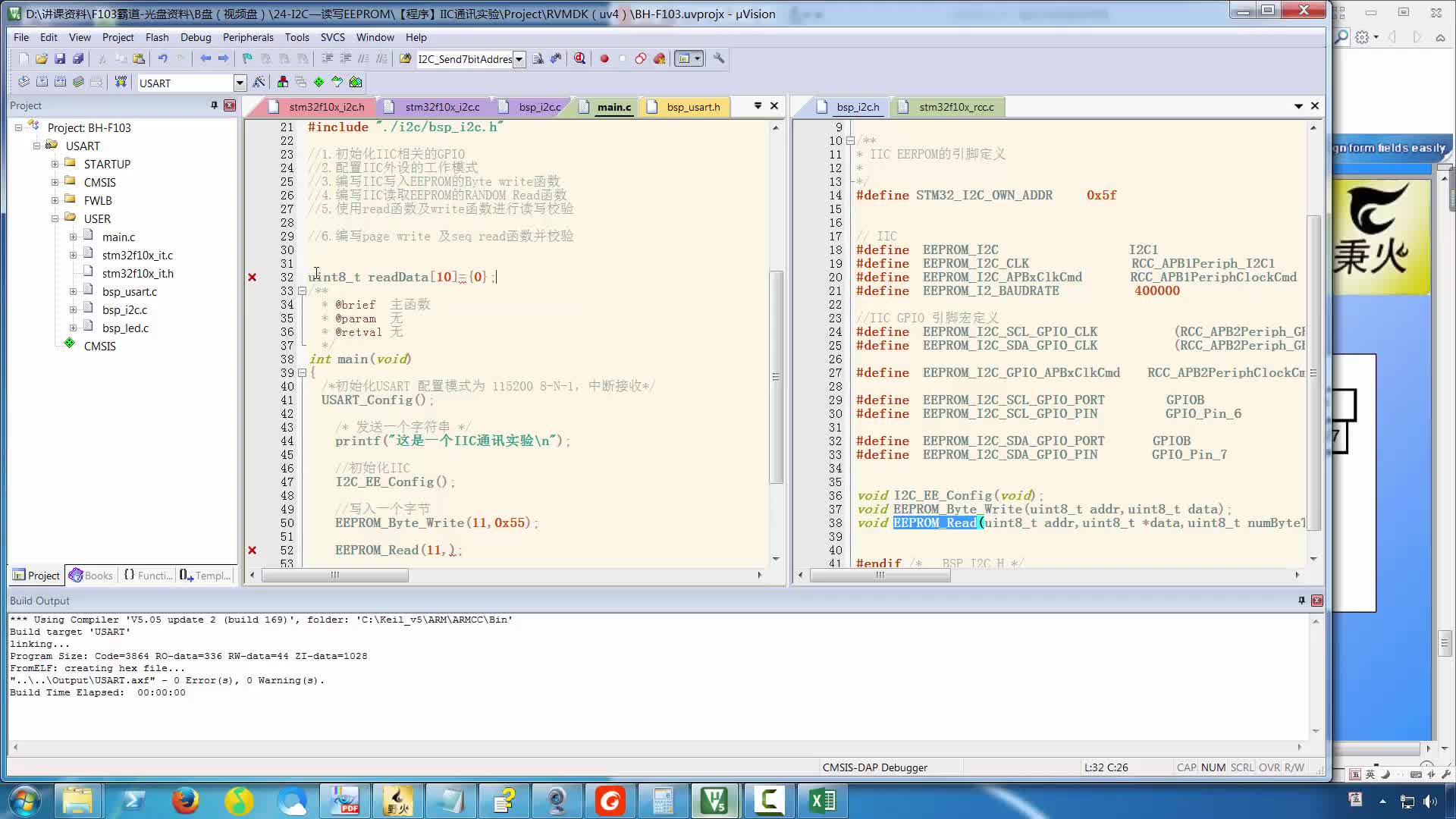Image resolution: width=1456 pixels, height=819 pixels.
Task: Switch to Books panel tab
Action: [x=91, y=576]
